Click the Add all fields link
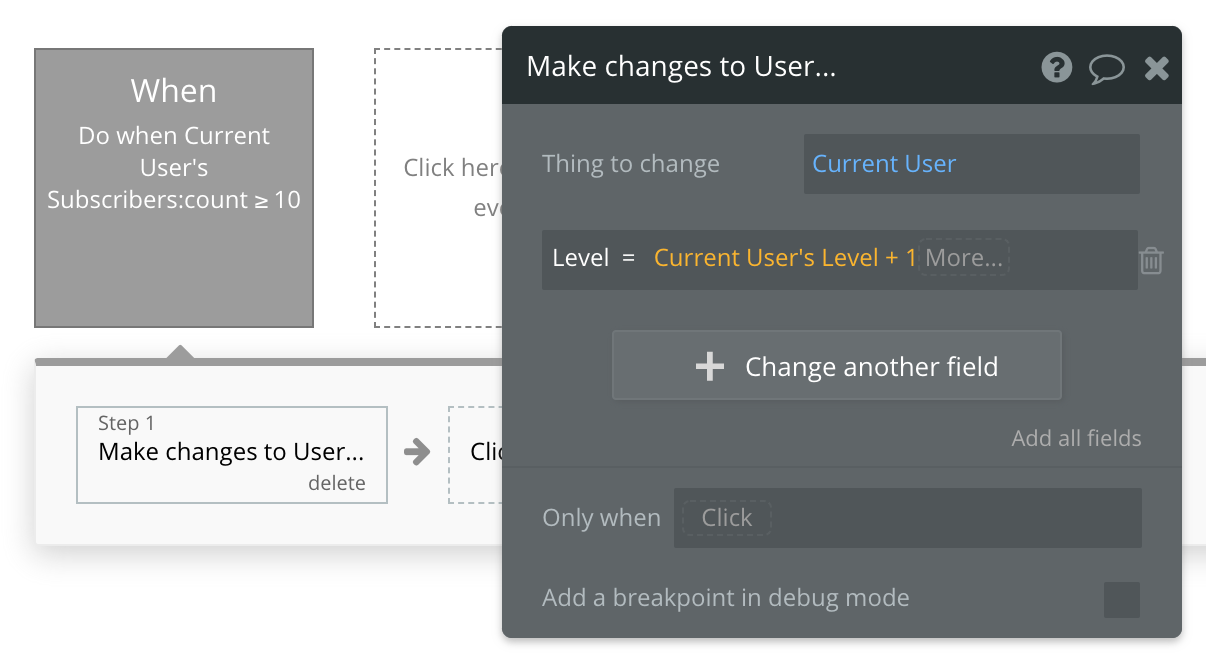Image resolution: width=1206 pixels, height=658 pixels. [1076, 438]
